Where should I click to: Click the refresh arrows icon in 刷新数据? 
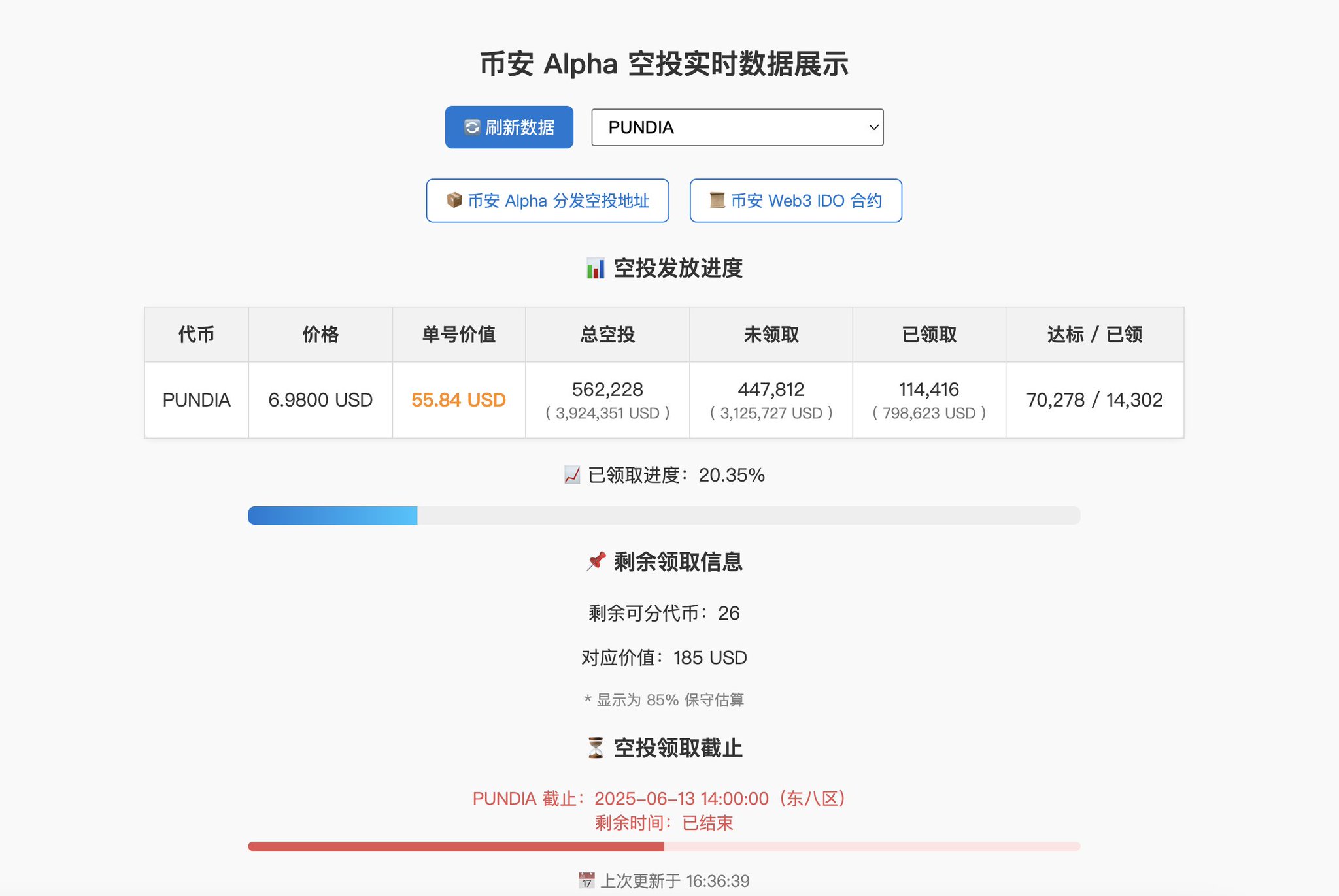[x=472, y=127]
